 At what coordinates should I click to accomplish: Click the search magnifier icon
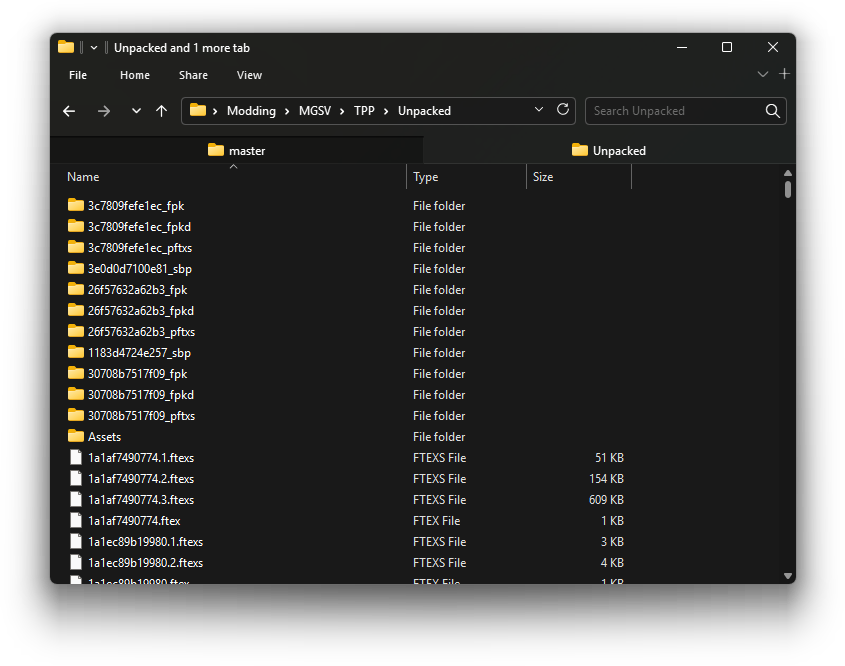(x=773, y=111)
